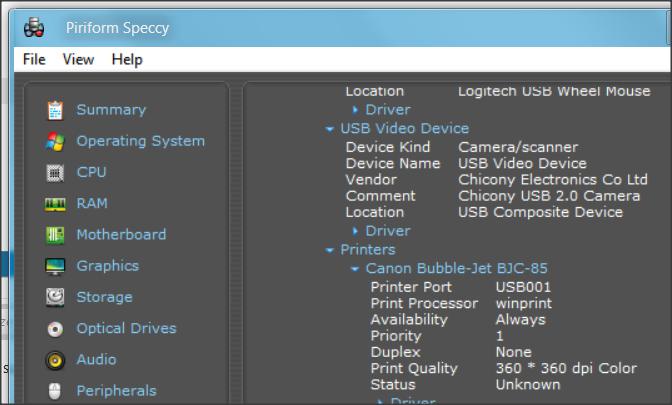672x405 pixels.
Task: Click the Printers heading
Action: click(x=368, y=250)
